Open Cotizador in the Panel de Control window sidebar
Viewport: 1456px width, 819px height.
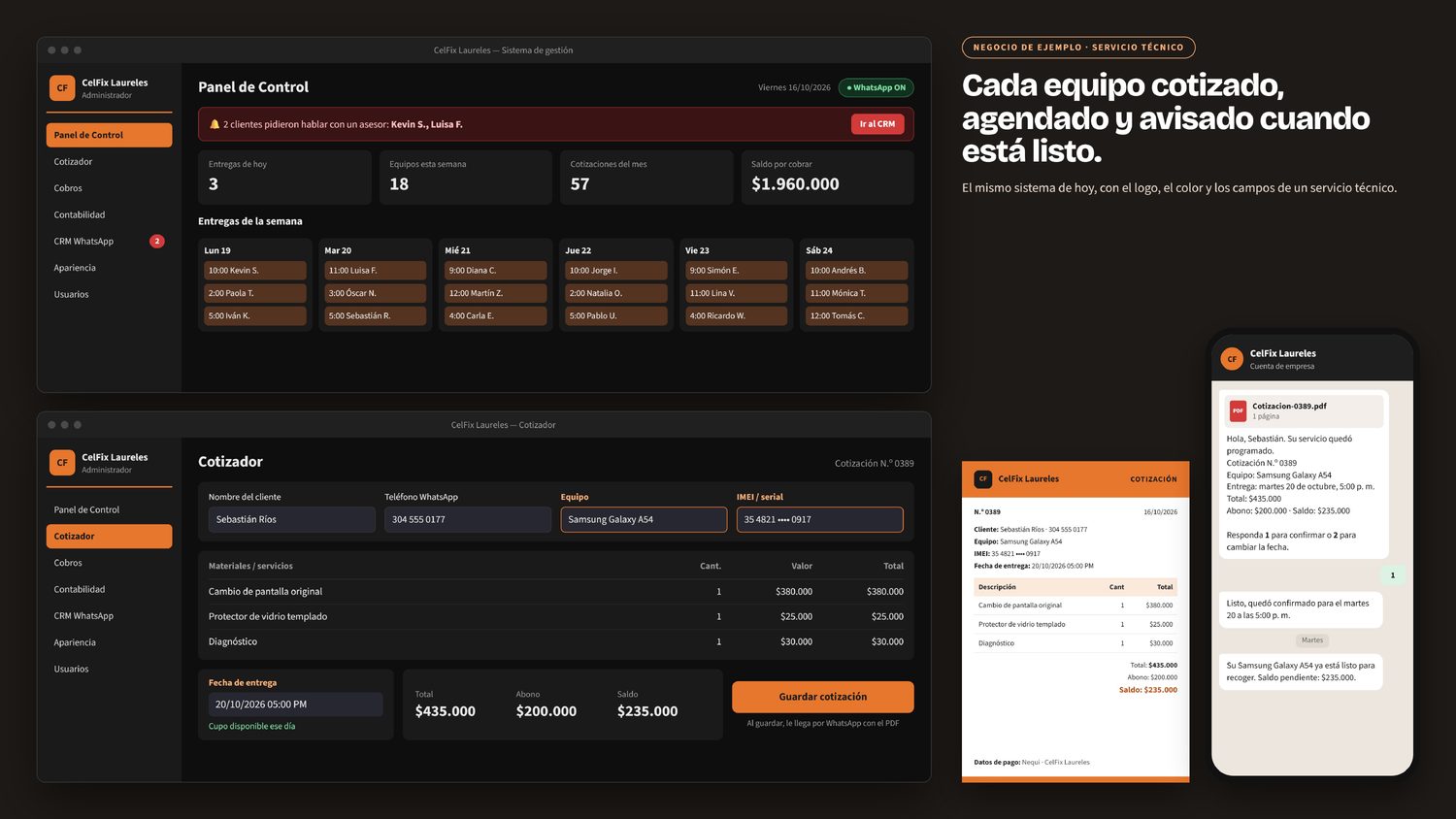[x=109, y=162]
